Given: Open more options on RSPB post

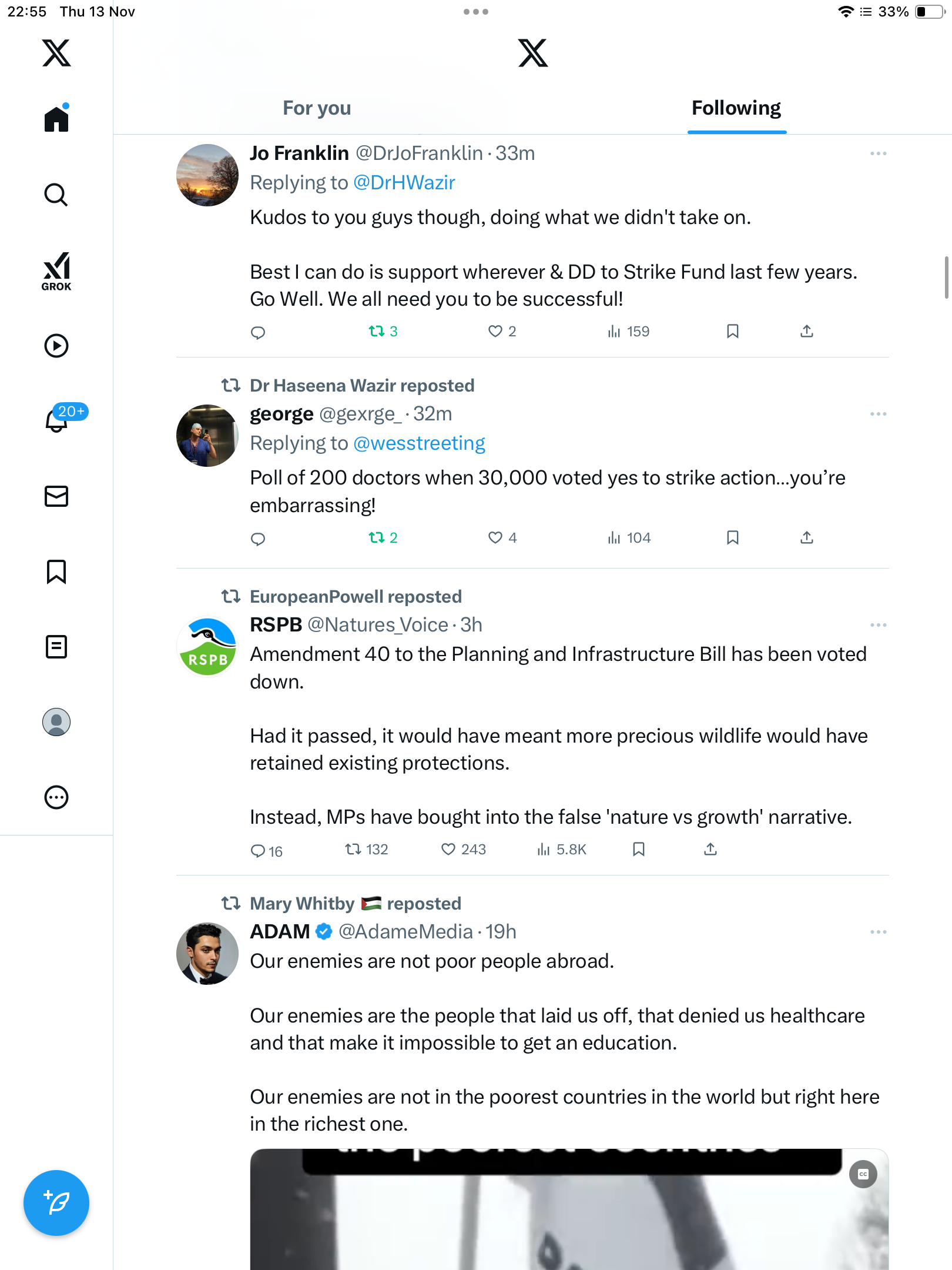Looking at the screenshot, I should click(878, 625).
